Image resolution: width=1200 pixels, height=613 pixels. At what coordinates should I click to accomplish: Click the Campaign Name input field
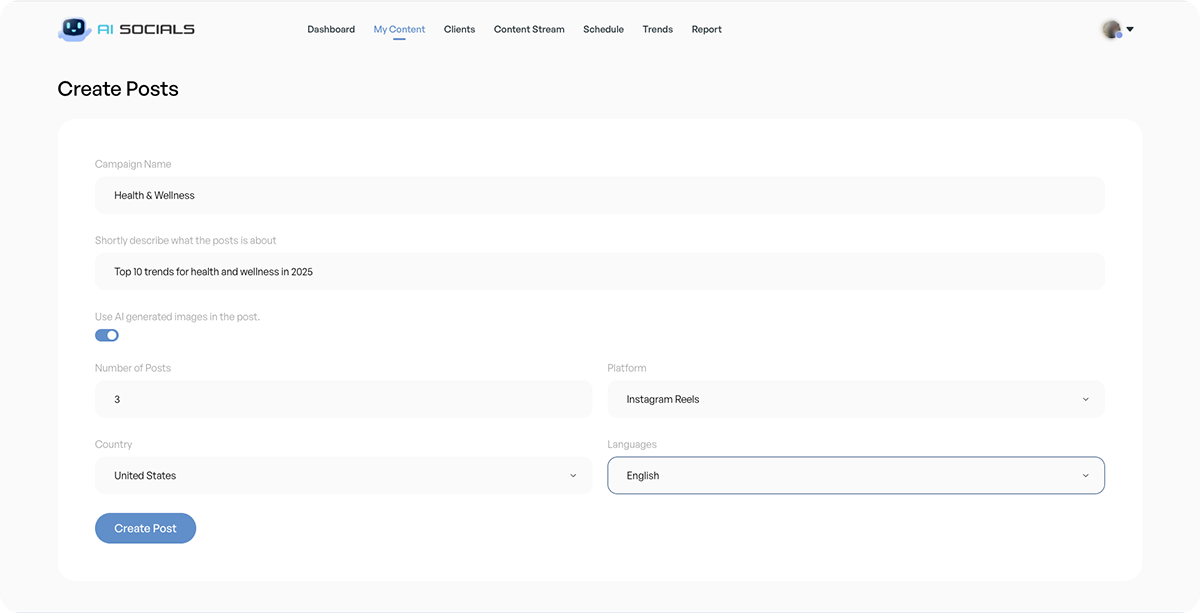[599, 195]
